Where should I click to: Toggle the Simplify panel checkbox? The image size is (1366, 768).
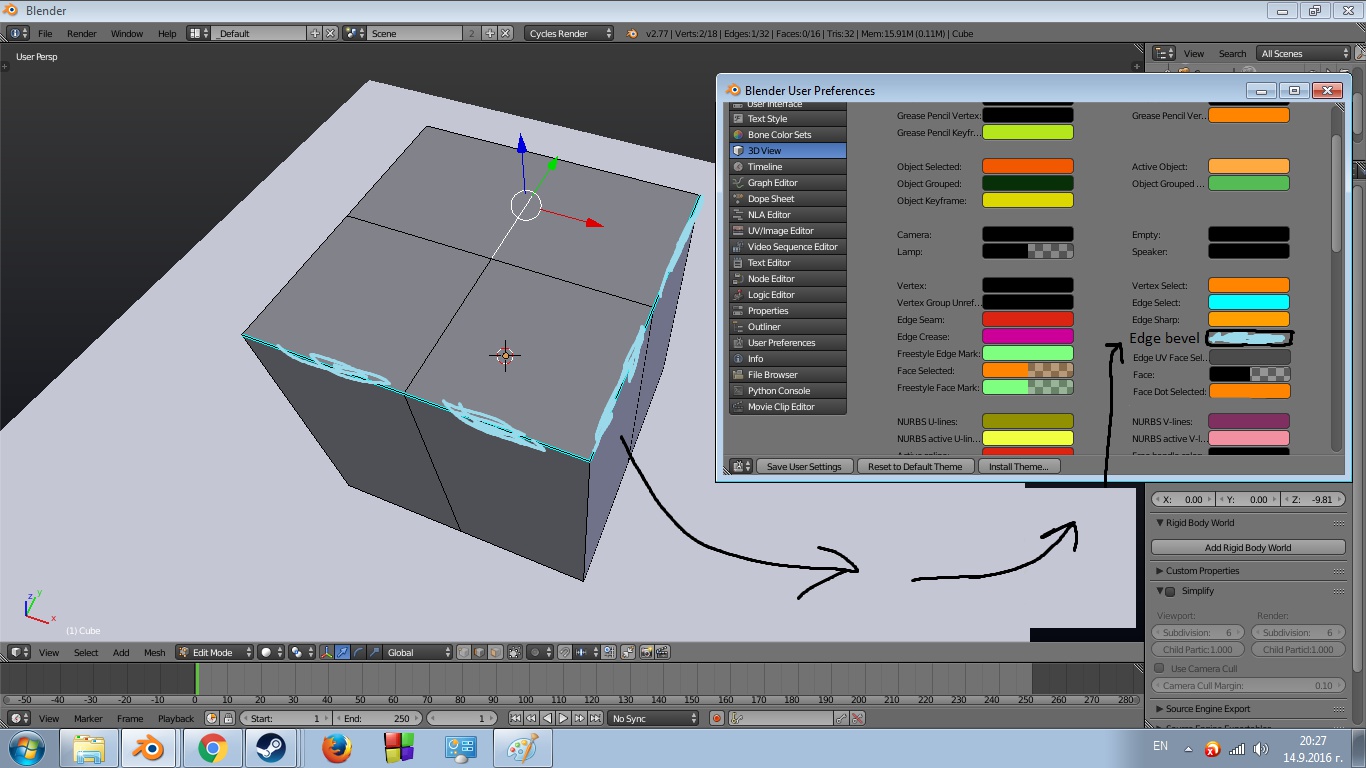click(1171, 591)
